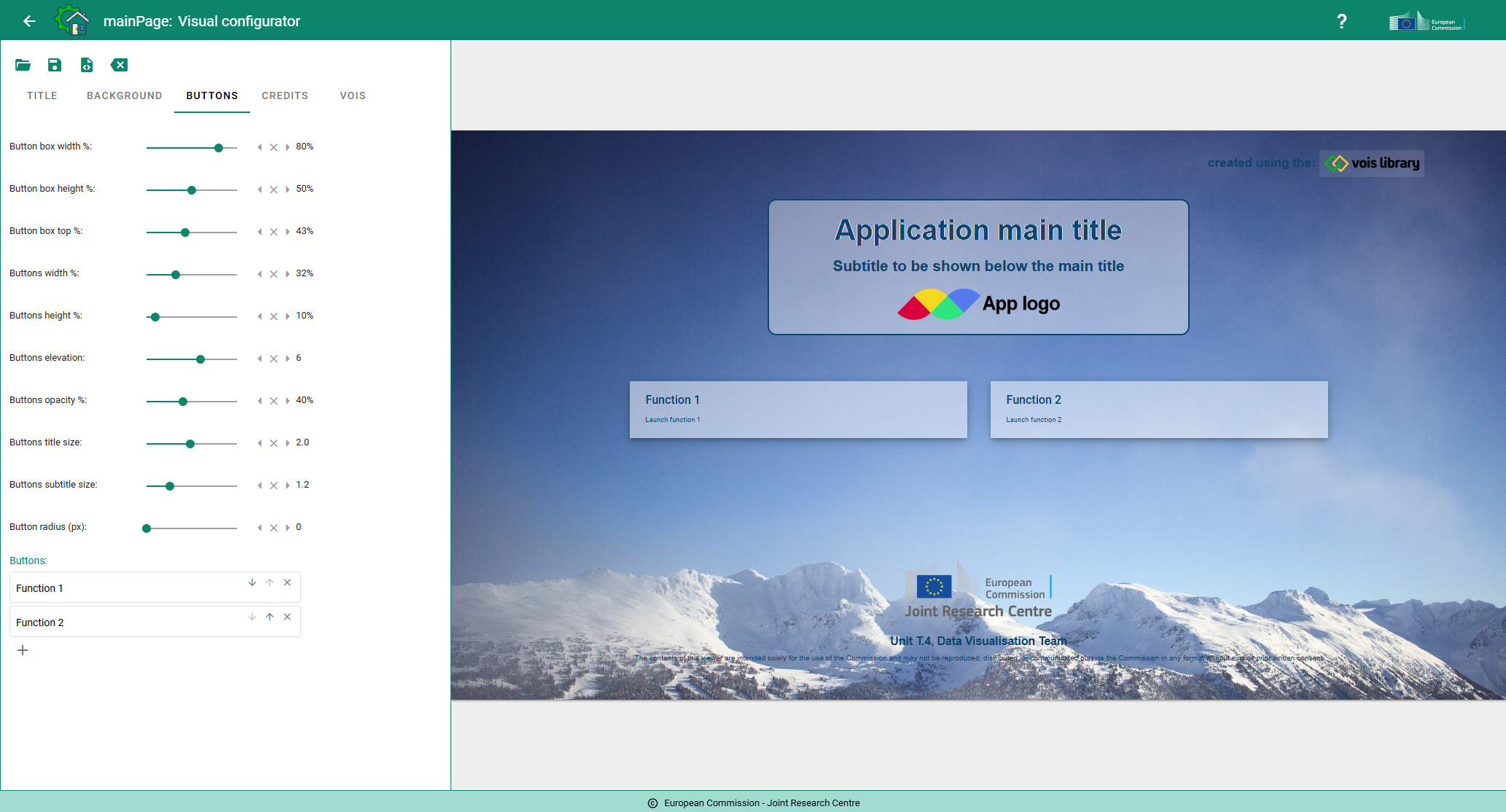
Task: Add a new button with plus icon
Action: click(x=23, y=650)
